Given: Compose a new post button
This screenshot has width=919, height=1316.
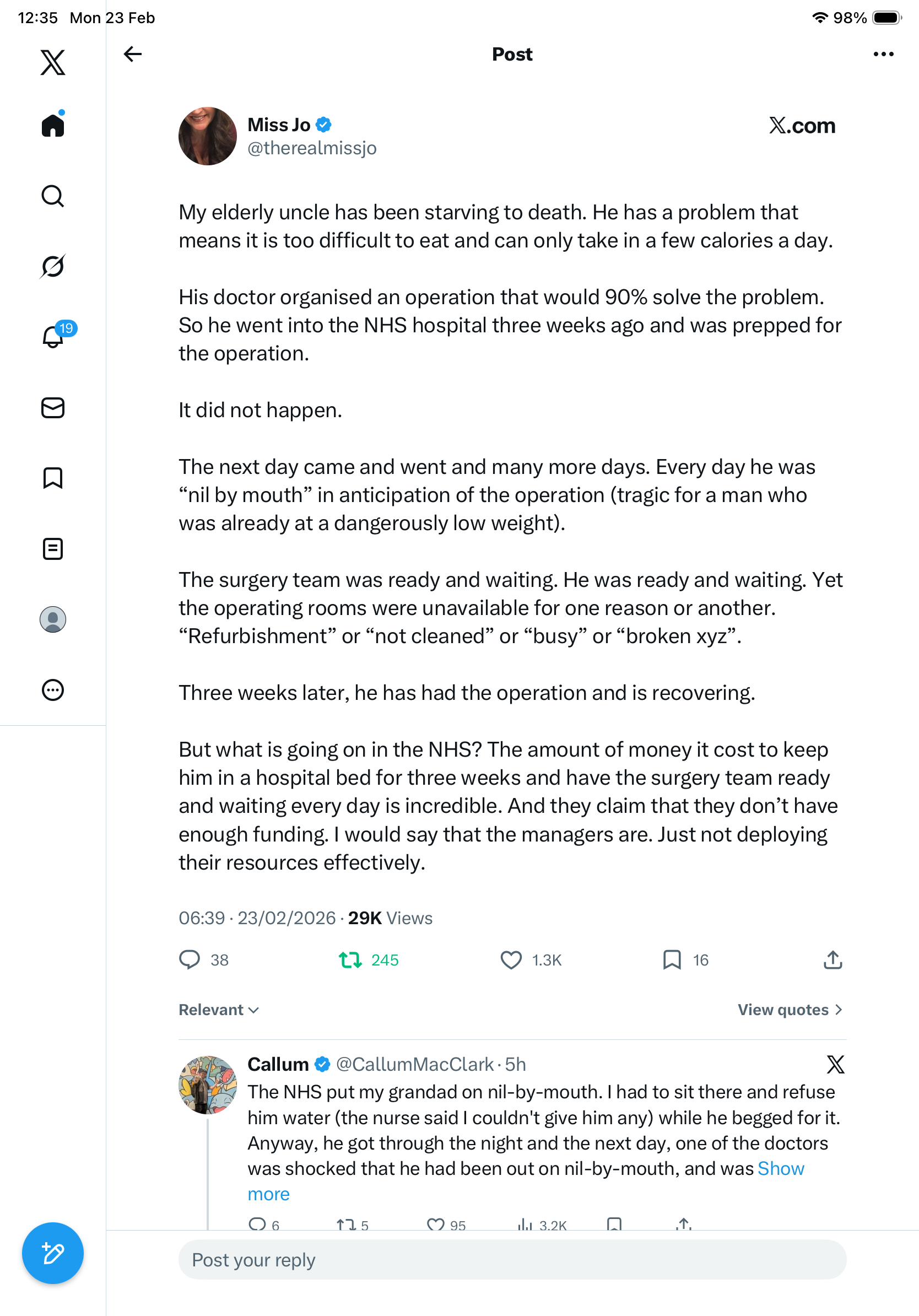Looking at the screenshot, I should click(x=53, y=1253).
